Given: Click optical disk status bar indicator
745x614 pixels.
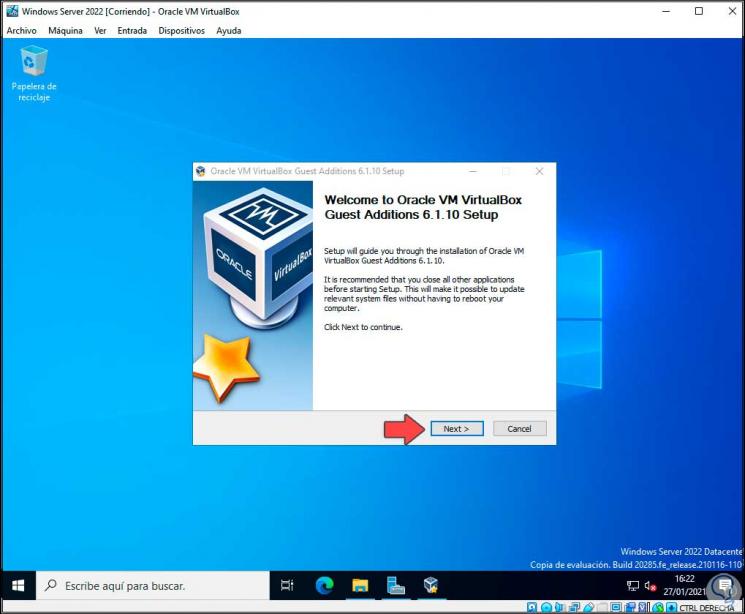Looking at the screenshot, I should point(546,607).
